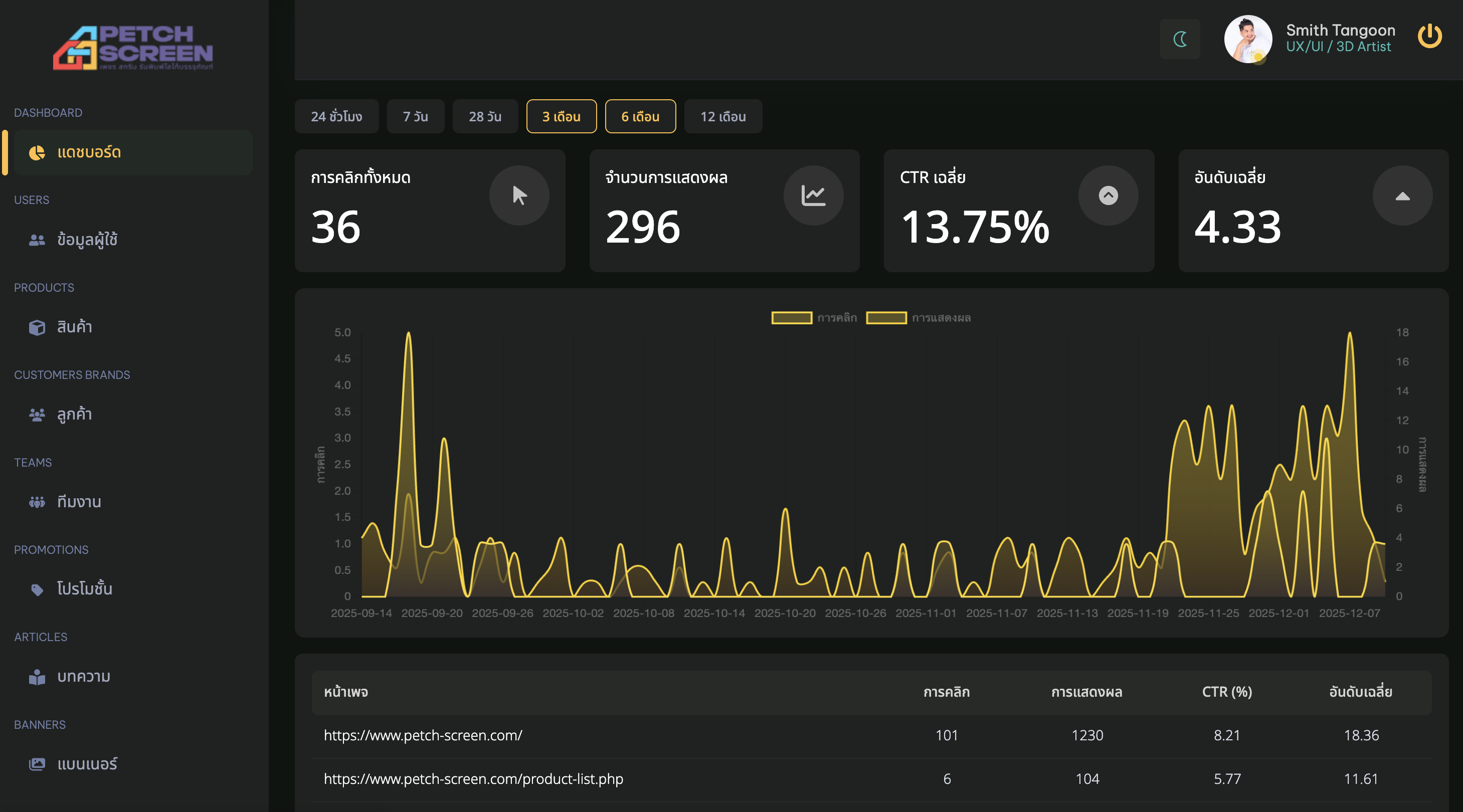The height and width of the screenshot is (812, 1463).
Task: Open บทความ articles menu item
Action: [84, 677]
